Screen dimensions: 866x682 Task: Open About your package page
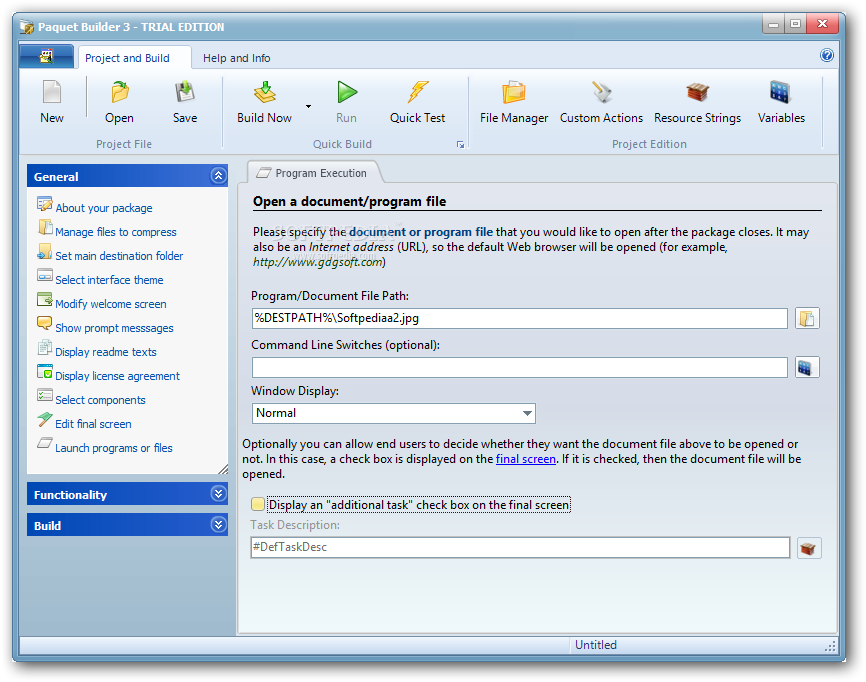pyautogui.click(x=104, y=208)
